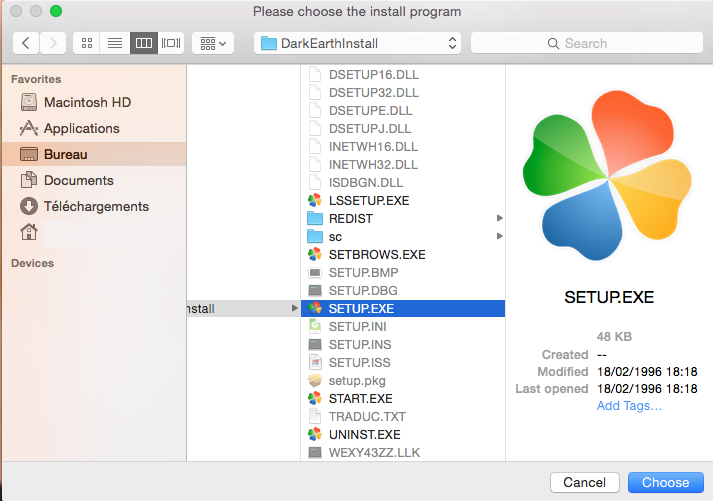Screen dimensions: 713x501
Task: Click the SETUP.INI file row
Action: [403, 326]
